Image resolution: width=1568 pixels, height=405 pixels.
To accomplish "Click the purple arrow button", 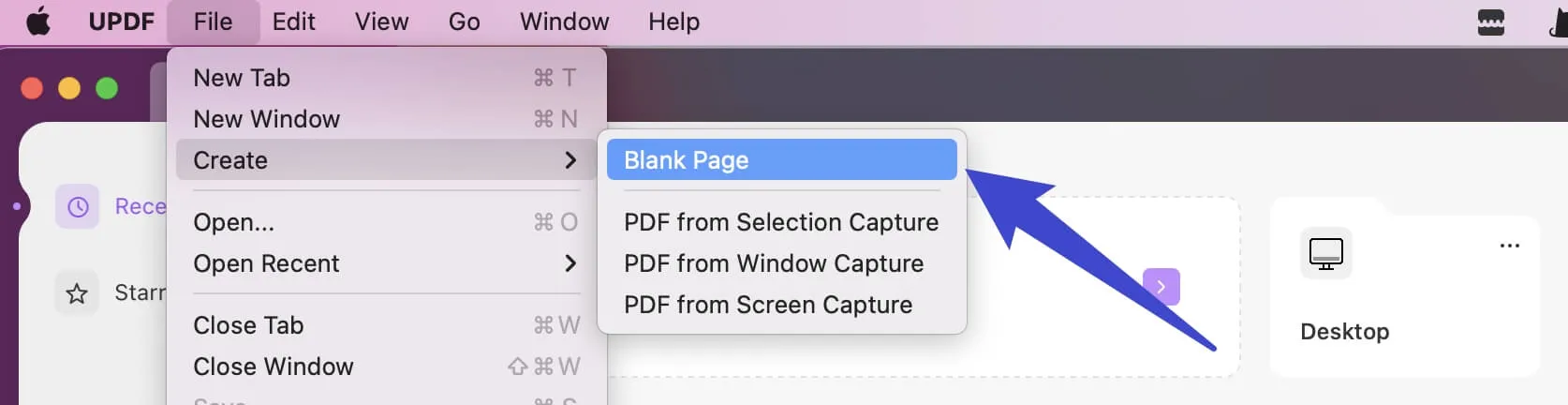I will point(1161,287).
